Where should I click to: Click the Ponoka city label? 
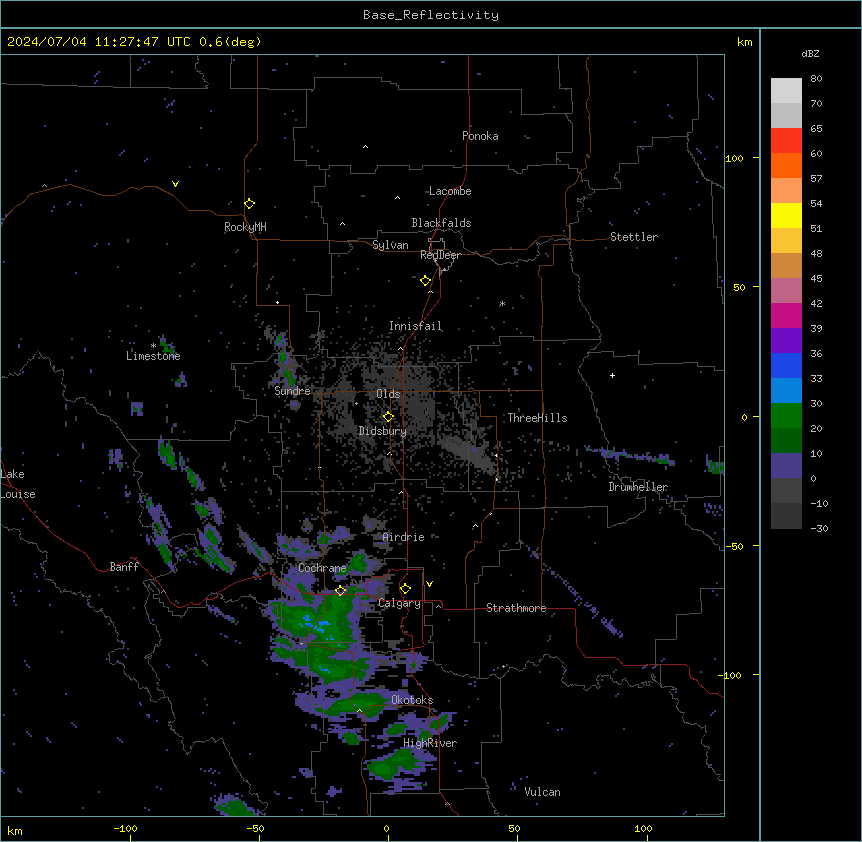pyautogui.click(x=480, y=136)
